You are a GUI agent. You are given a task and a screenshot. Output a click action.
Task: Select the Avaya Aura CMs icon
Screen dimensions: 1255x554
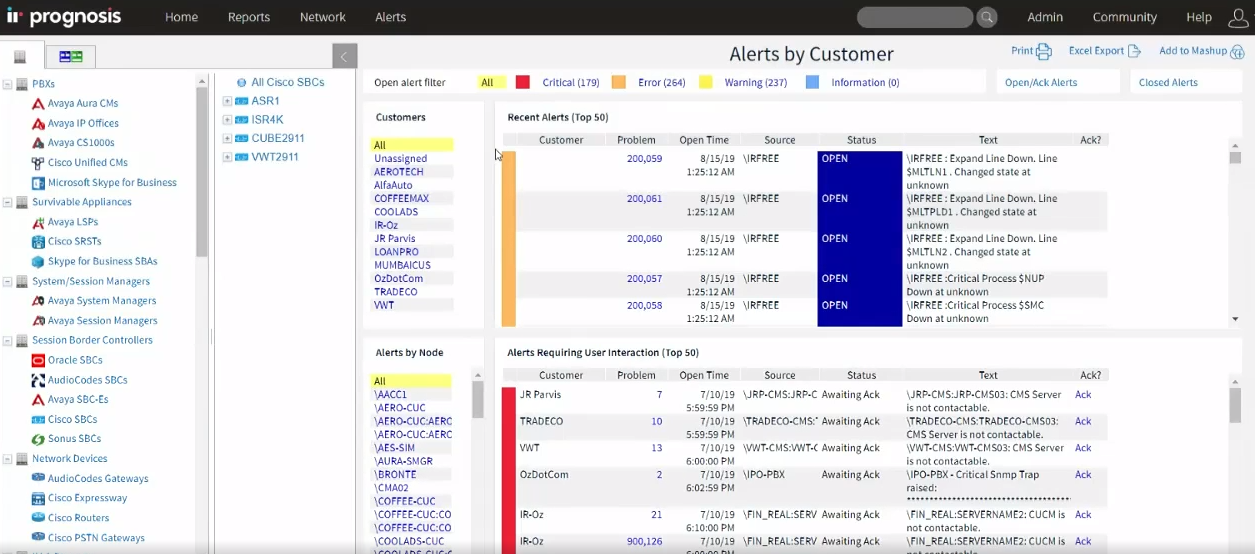tap(38, 104)
